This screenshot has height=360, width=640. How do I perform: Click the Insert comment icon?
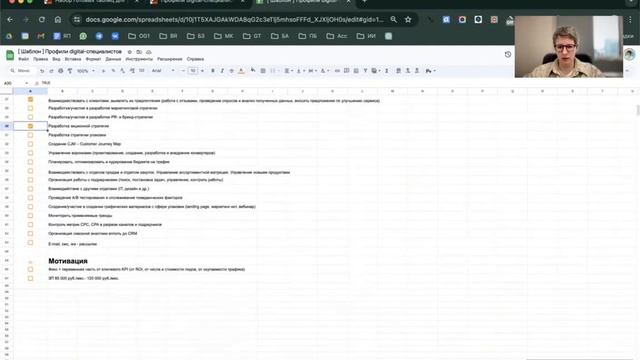tap(347, 71)
